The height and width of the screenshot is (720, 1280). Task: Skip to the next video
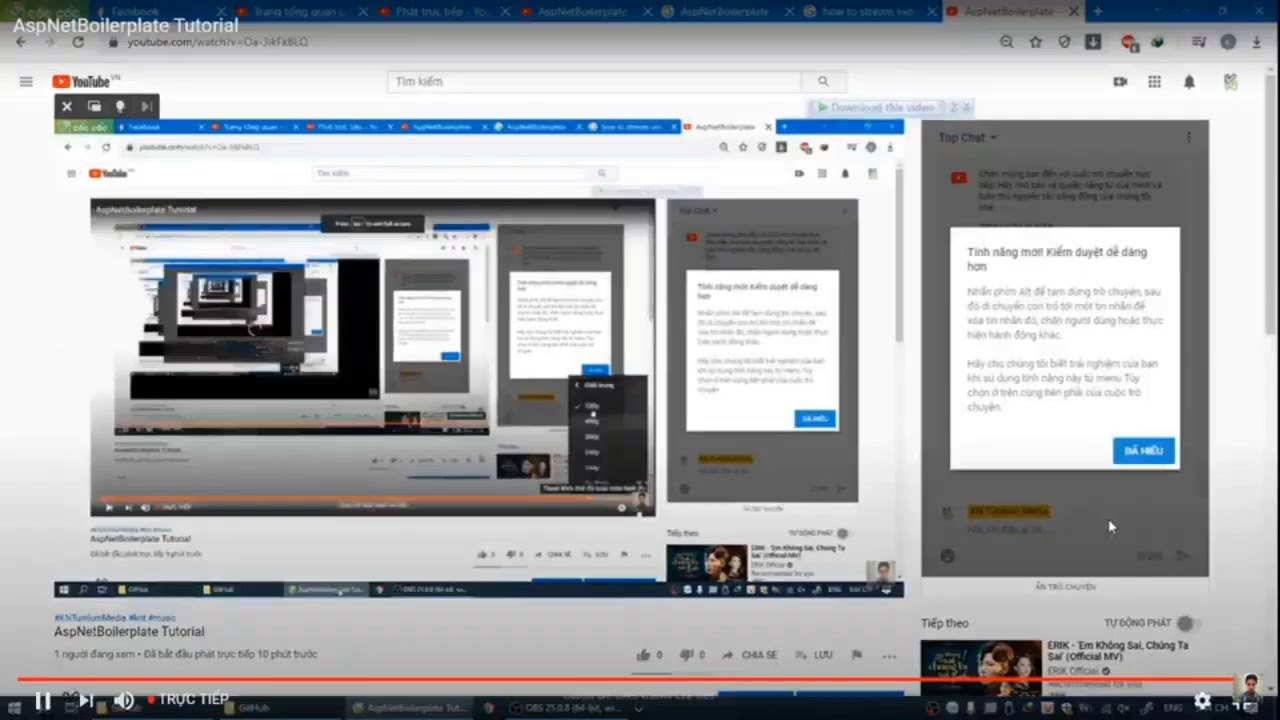(x=85, y=701)
